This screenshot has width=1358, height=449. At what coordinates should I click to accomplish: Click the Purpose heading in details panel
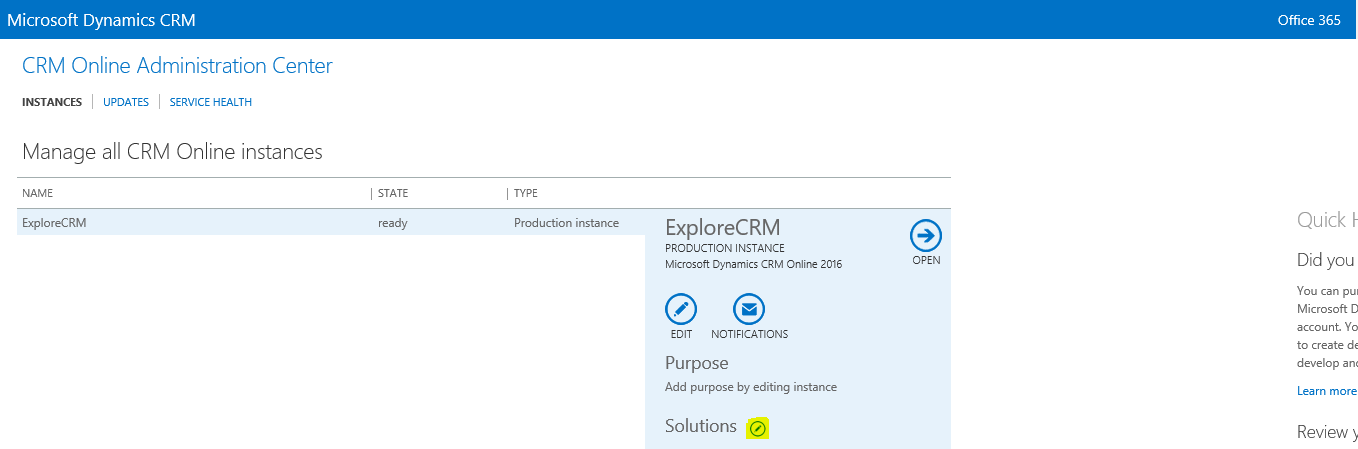point(696,363)
